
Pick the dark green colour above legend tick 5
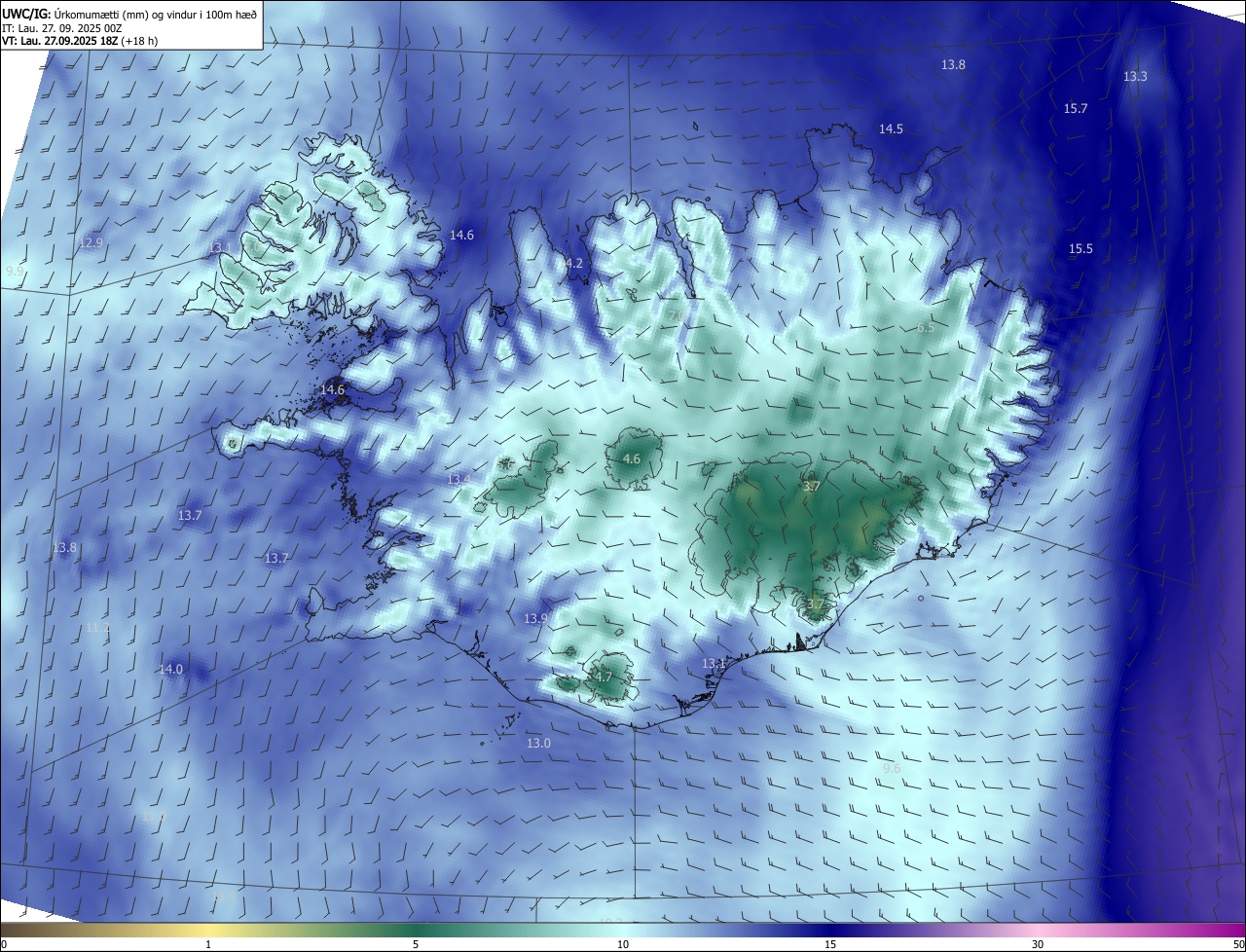416,931
